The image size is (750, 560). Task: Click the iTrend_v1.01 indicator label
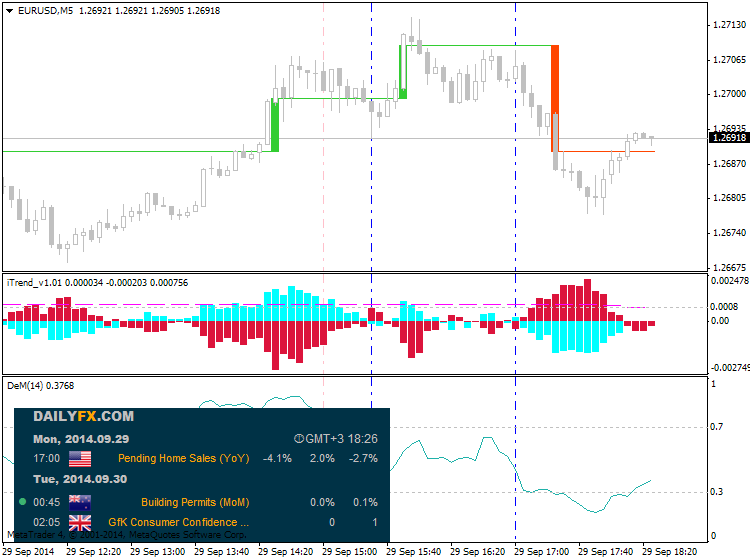(34, 283)
